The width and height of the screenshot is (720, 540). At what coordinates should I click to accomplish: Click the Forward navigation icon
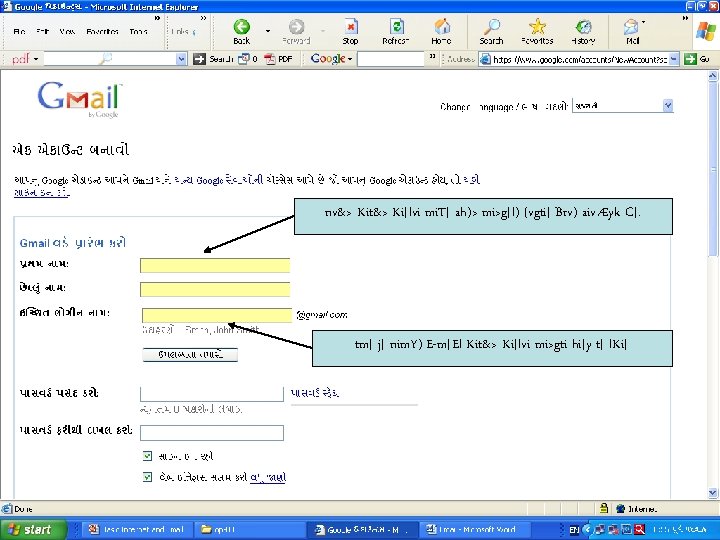(296, 27)
